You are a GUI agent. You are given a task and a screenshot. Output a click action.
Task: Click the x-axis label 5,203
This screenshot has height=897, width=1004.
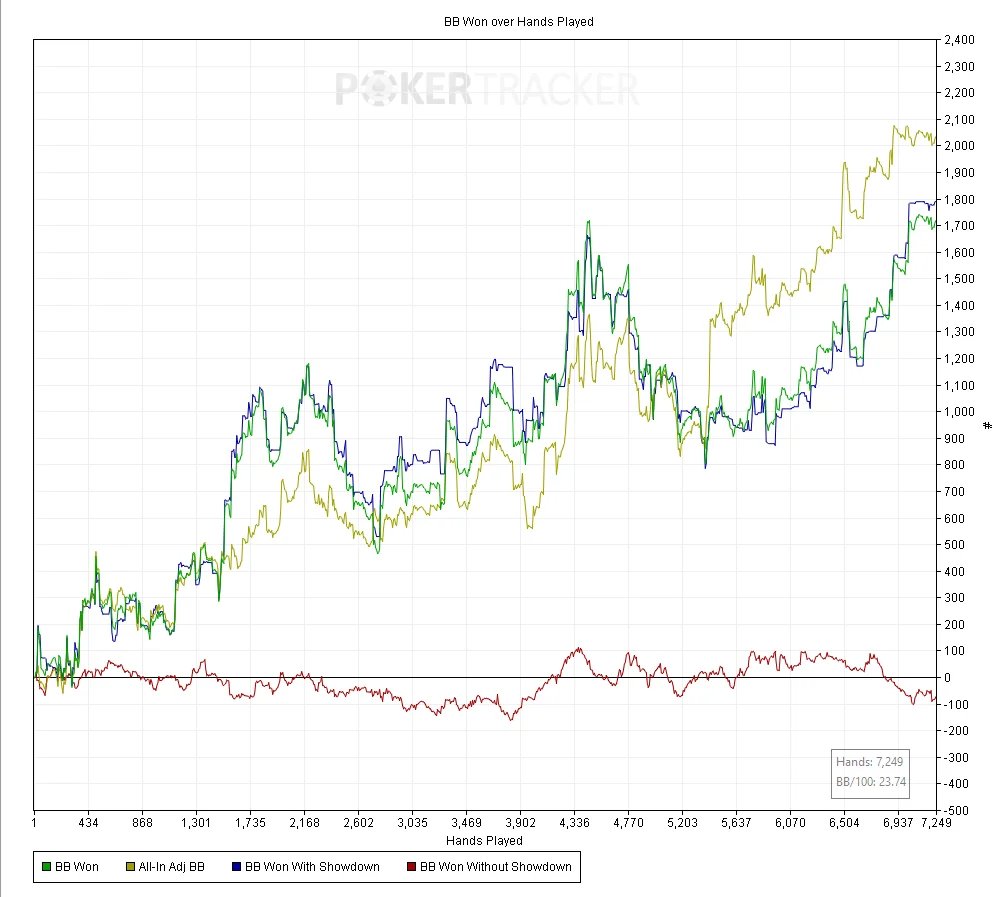point(683,823)
